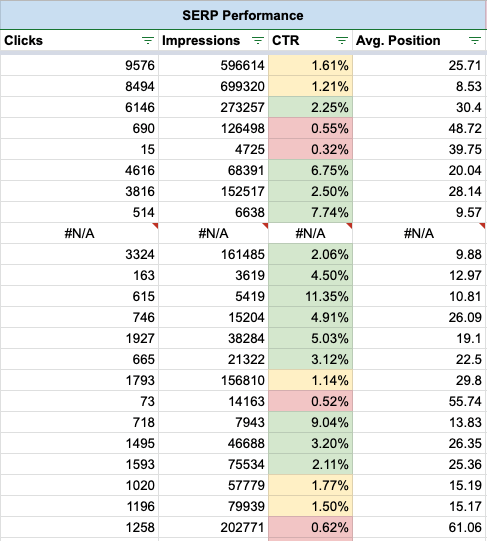
Task: Select the #N/A cell in Clicks column
Action: tap(79, 233)
